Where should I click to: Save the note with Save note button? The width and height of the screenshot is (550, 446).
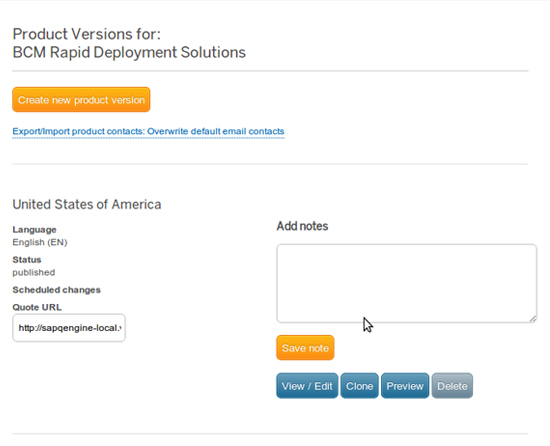pyautogui.click(x=305, y=348)
